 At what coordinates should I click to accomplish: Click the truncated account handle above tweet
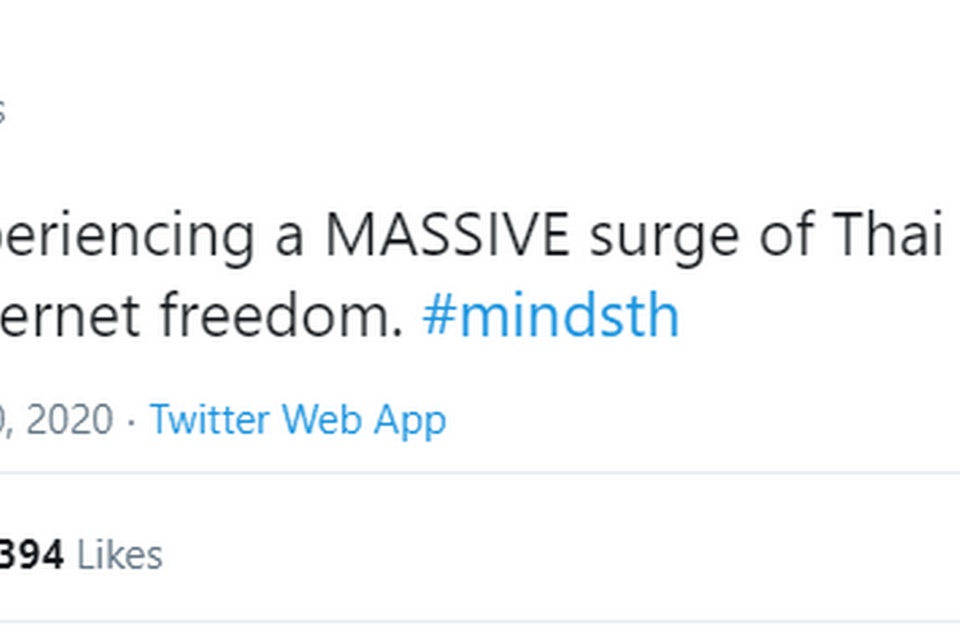(2, 110)
